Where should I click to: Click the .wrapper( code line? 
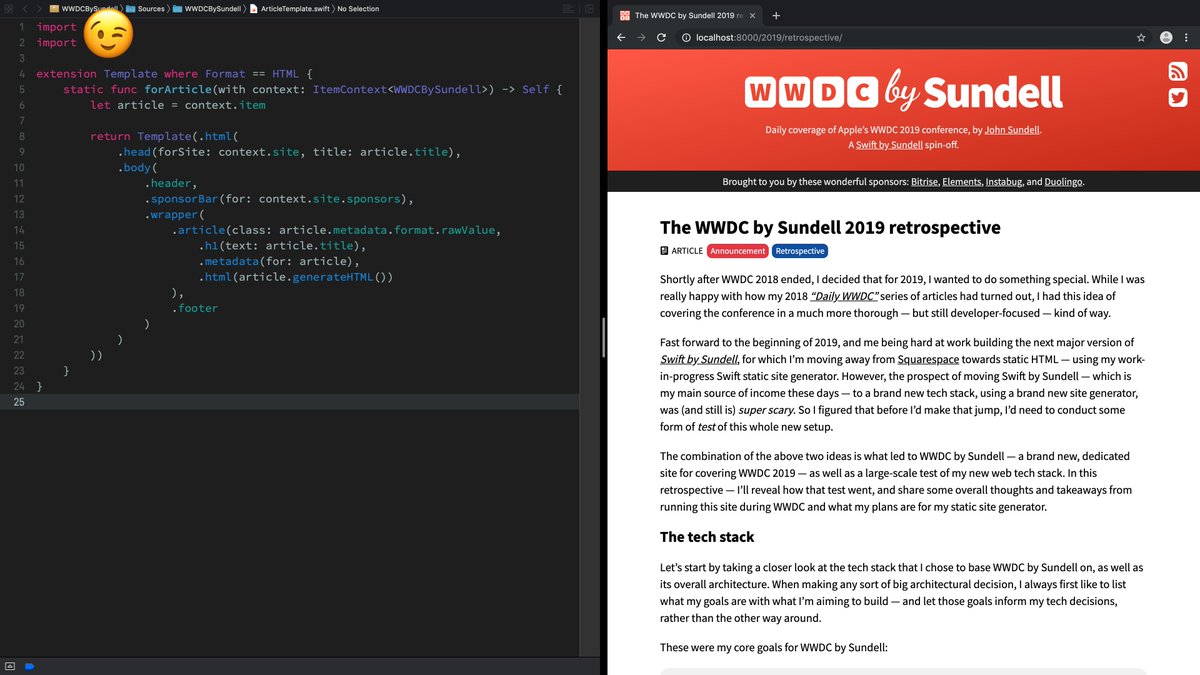pos(174,215)
